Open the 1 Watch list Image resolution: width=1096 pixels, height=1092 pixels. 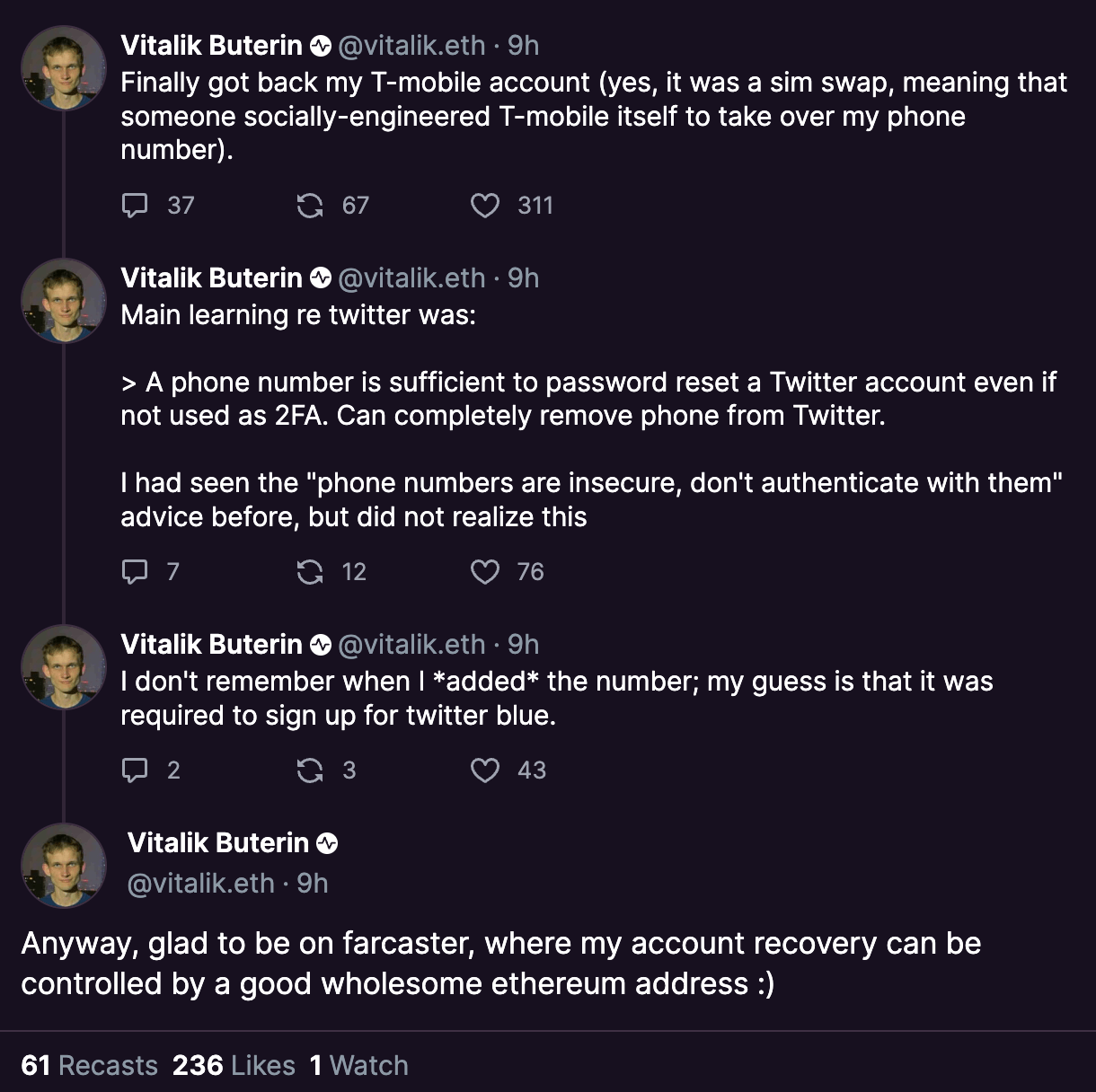[358, 1066]
